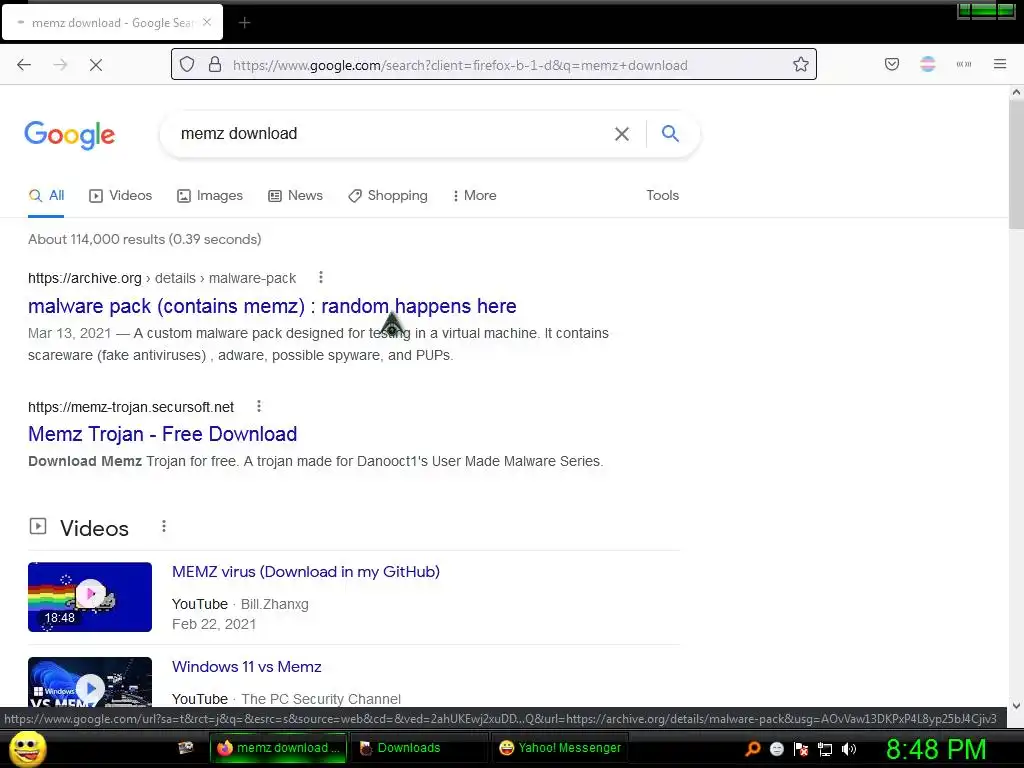Go back to the previous page
The height and width of the screenshot is (768, 1024).
24,65
